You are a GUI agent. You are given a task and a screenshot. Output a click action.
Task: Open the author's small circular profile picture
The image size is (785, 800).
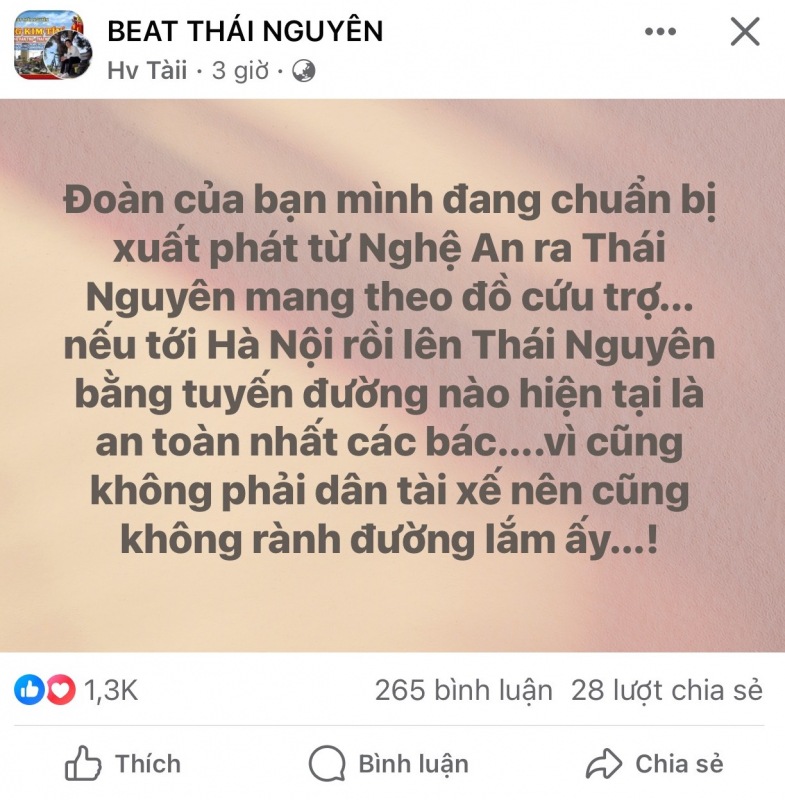tap(68, 55)
